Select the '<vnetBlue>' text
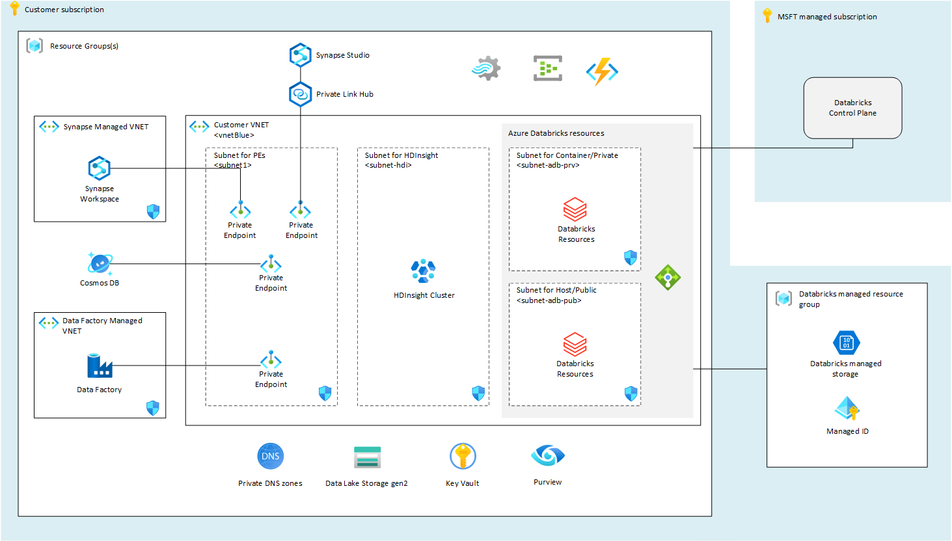Screen dimensions: 952x541 (234, 135)
